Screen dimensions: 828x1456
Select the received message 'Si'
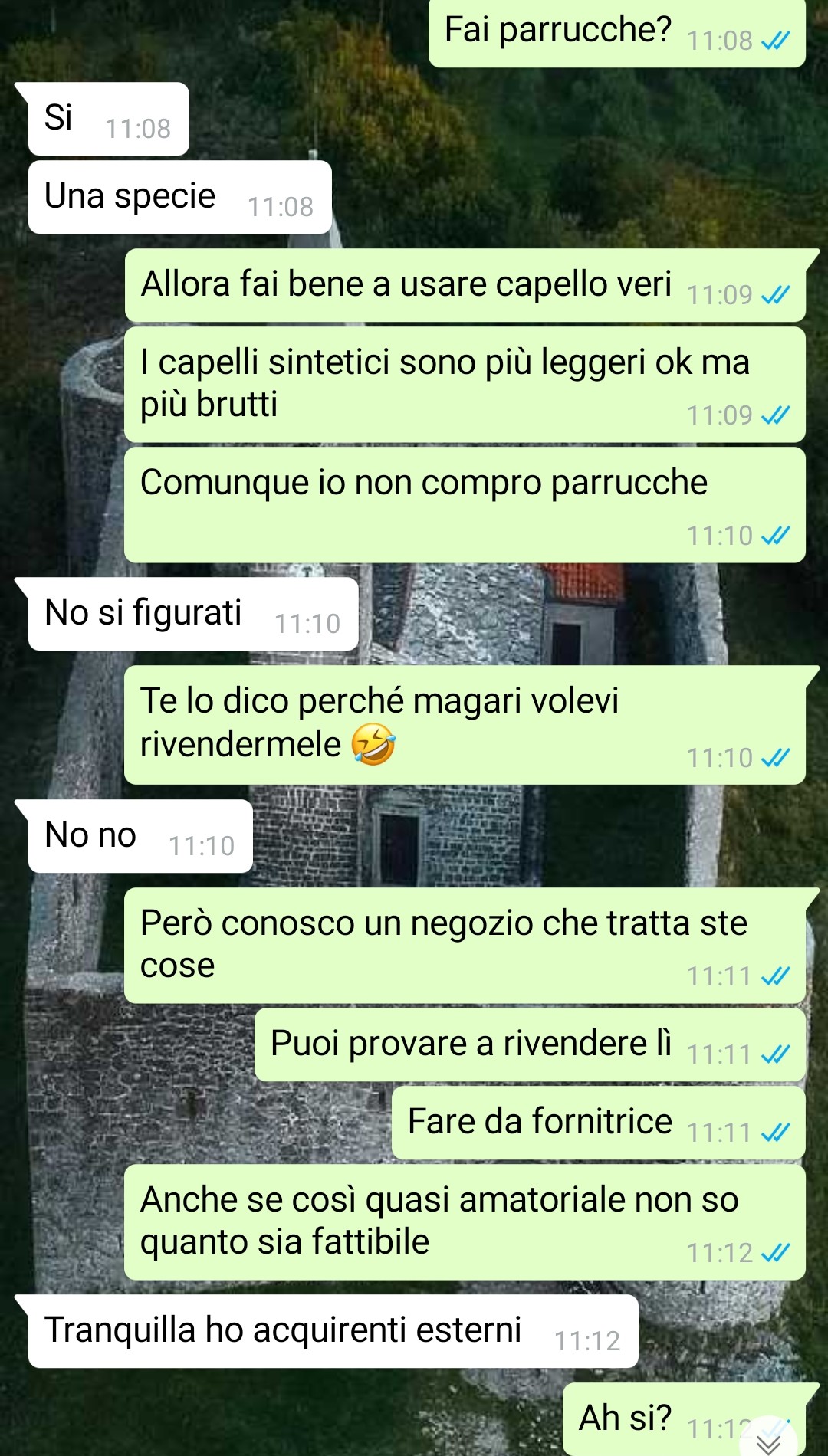tap(108, 119)
